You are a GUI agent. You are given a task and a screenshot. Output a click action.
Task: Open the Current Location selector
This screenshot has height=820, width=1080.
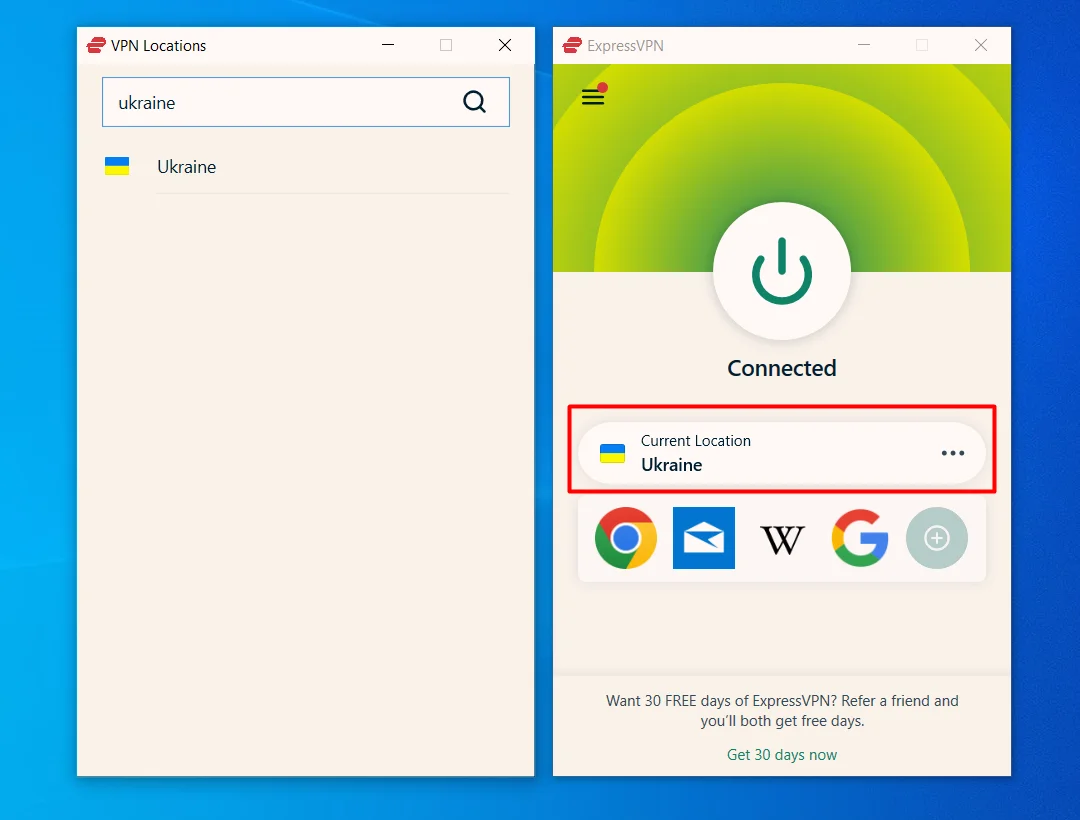coord(782,452)
